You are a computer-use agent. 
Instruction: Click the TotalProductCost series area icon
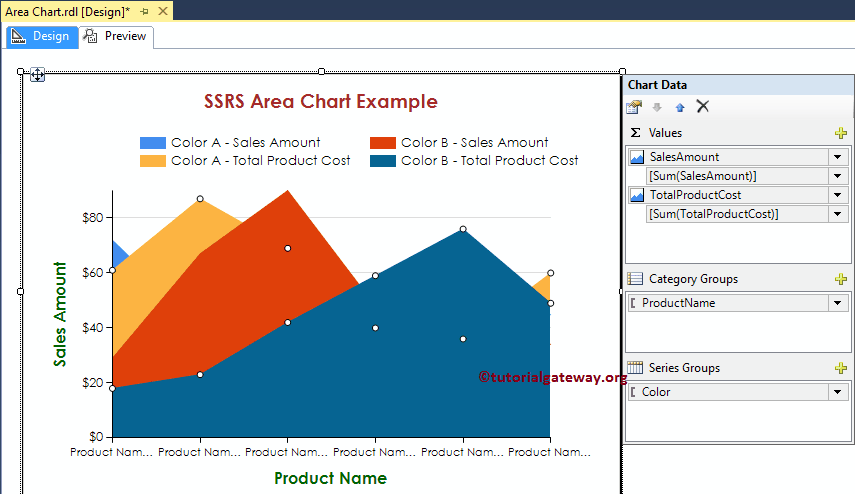coord(637,195)
